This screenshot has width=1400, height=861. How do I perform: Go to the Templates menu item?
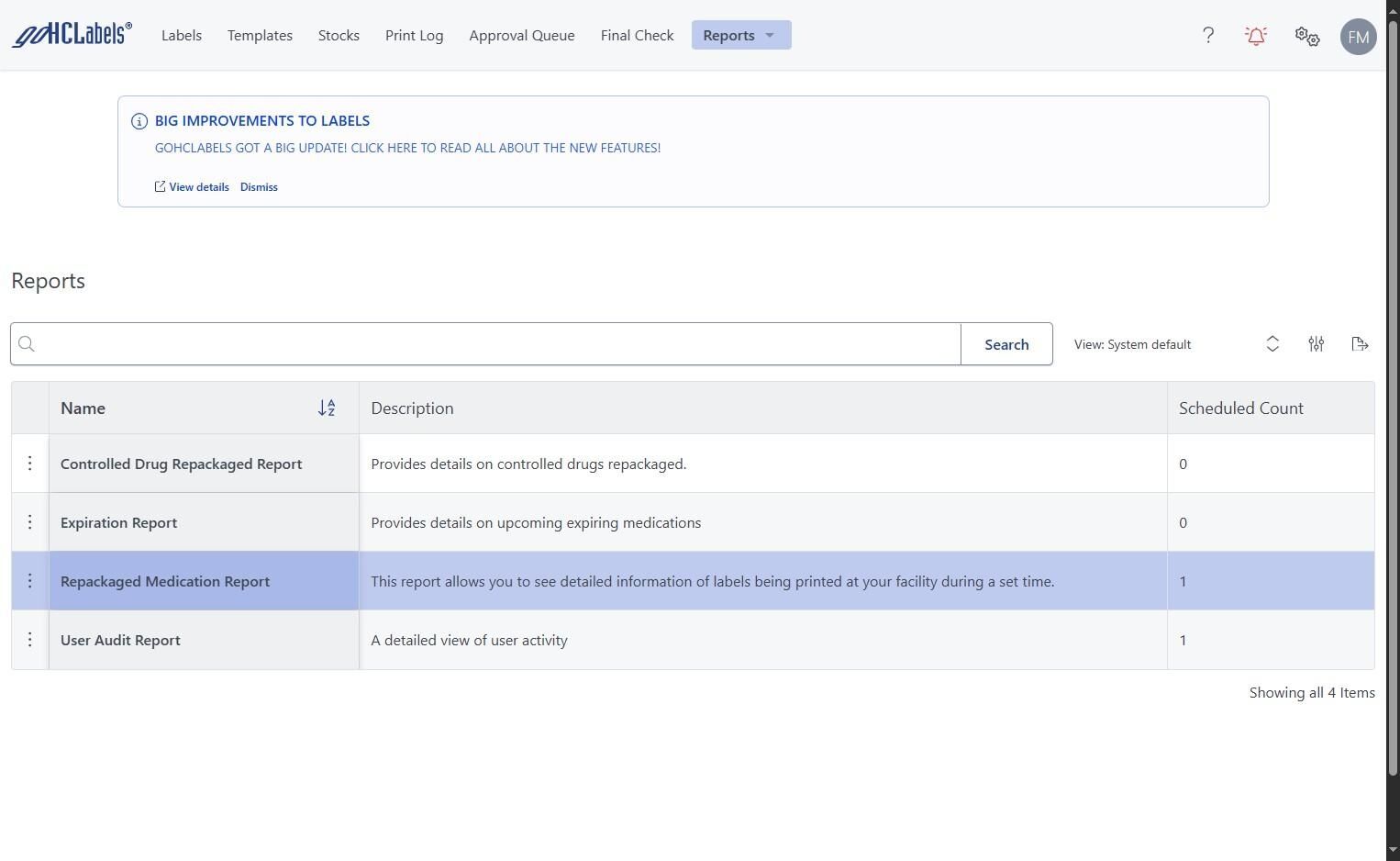[260, 36]
